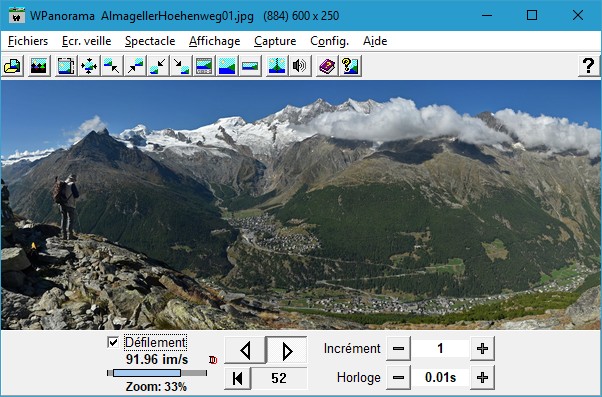
Task: Click the WPanorama app icon in title bar
Action: pos(17,16)
